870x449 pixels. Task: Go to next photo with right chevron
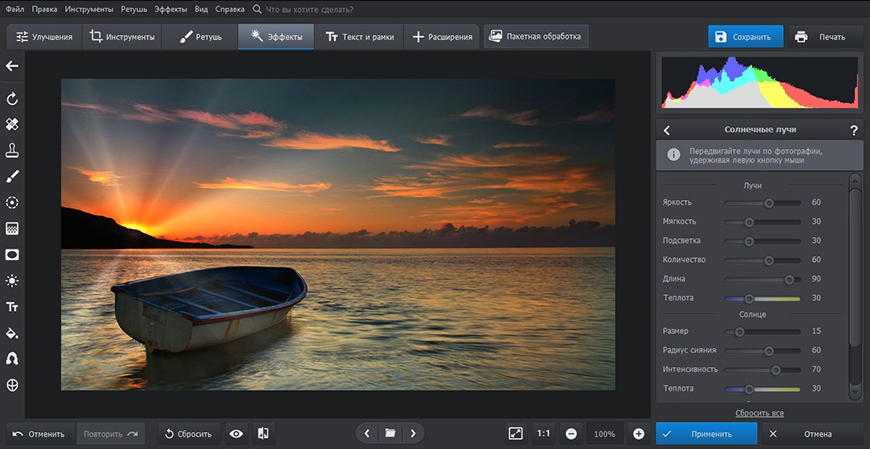(x=412, y=434)
